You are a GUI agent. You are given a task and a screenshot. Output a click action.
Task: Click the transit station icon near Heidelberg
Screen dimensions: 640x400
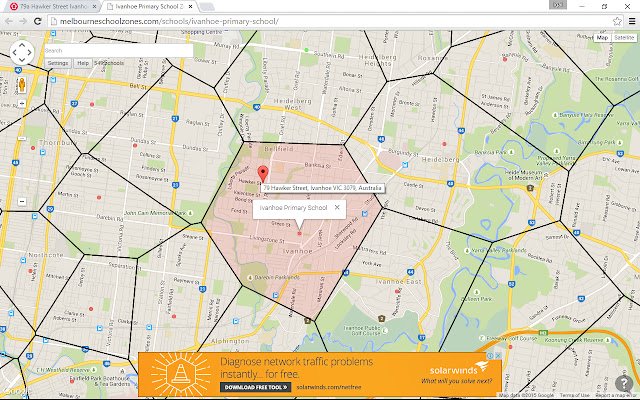point(405,164)
